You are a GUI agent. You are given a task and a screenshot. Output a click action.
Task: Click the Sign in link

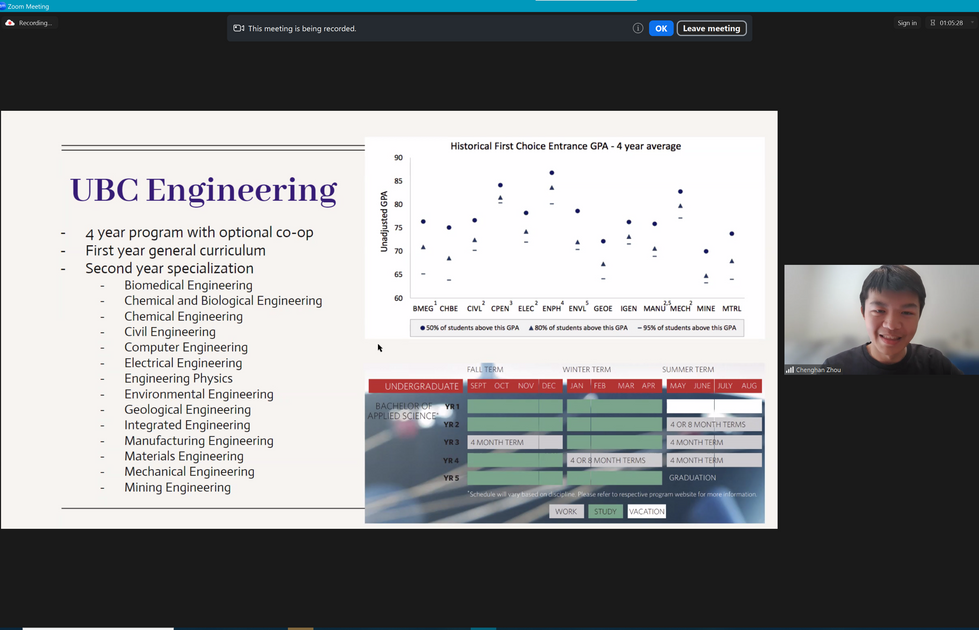click(907, 23)
